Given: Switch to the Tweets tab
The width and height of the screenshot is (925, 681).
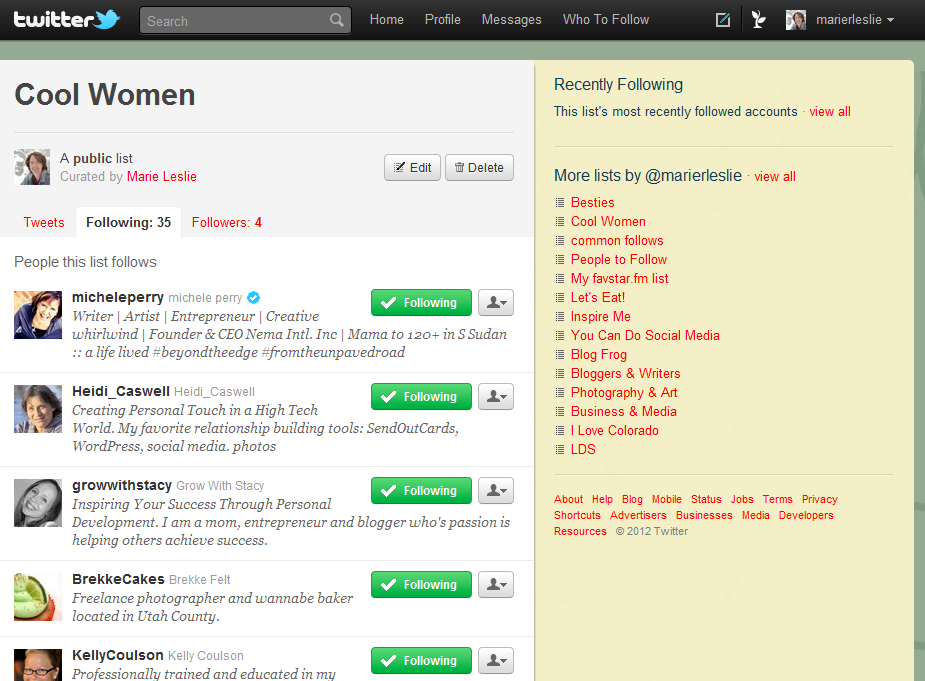Looking at the screenshot, I should pos(44,223).
